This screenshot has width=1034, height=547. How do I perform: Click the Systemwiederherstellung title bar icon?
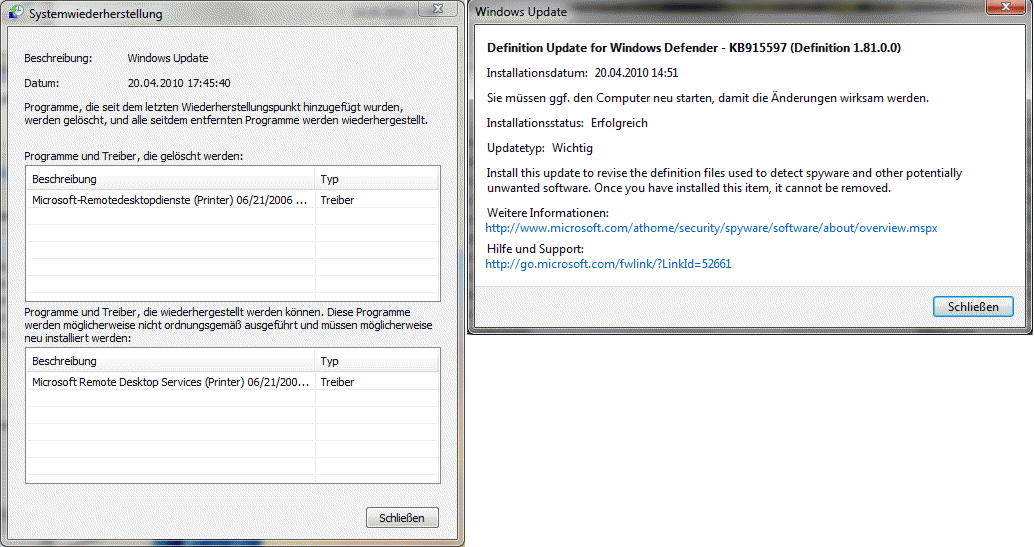[16, 13]
